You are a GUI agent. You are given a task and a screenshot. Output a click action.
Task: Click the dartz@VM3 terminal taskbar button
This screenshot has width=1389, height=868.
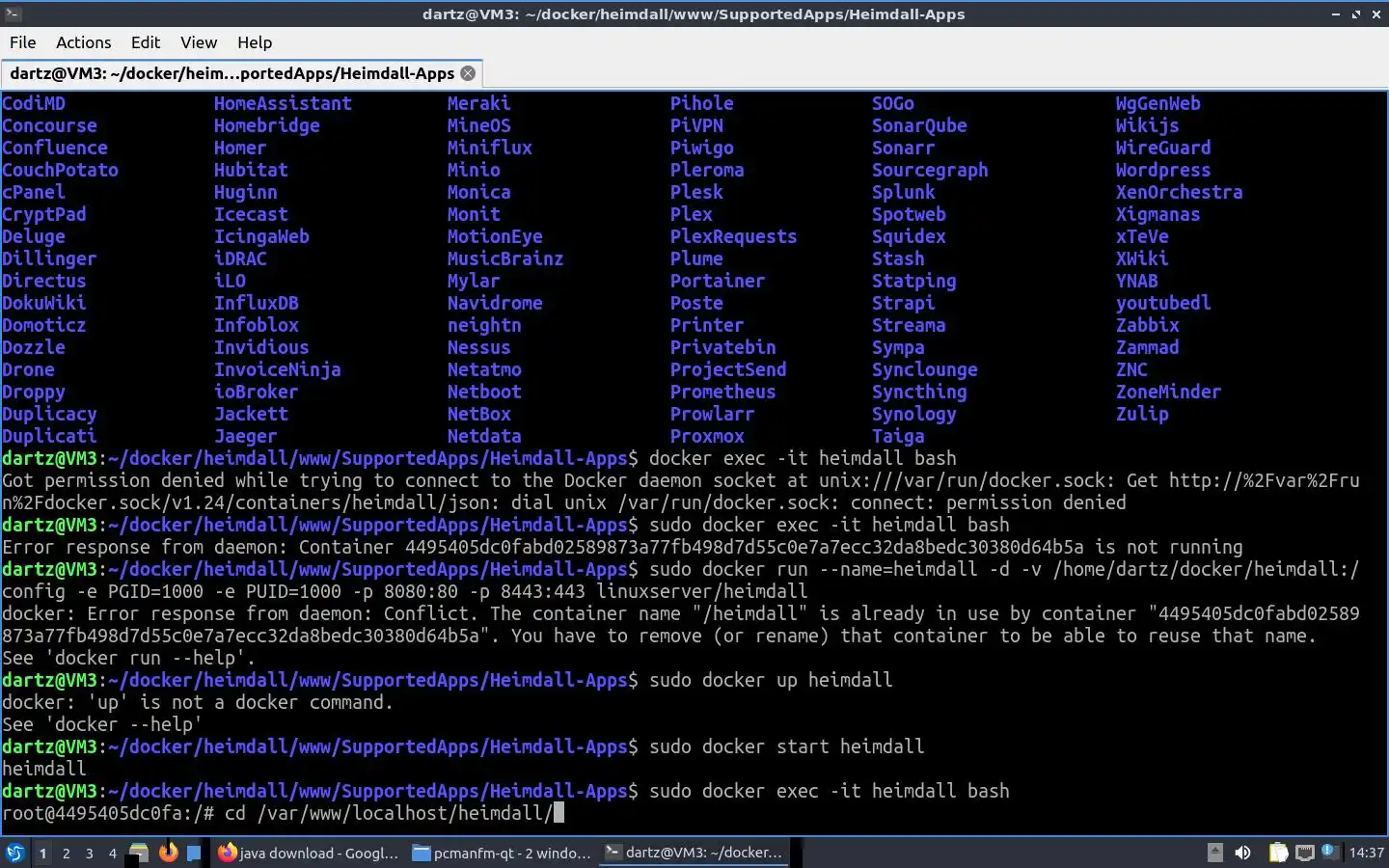point(694,853)
